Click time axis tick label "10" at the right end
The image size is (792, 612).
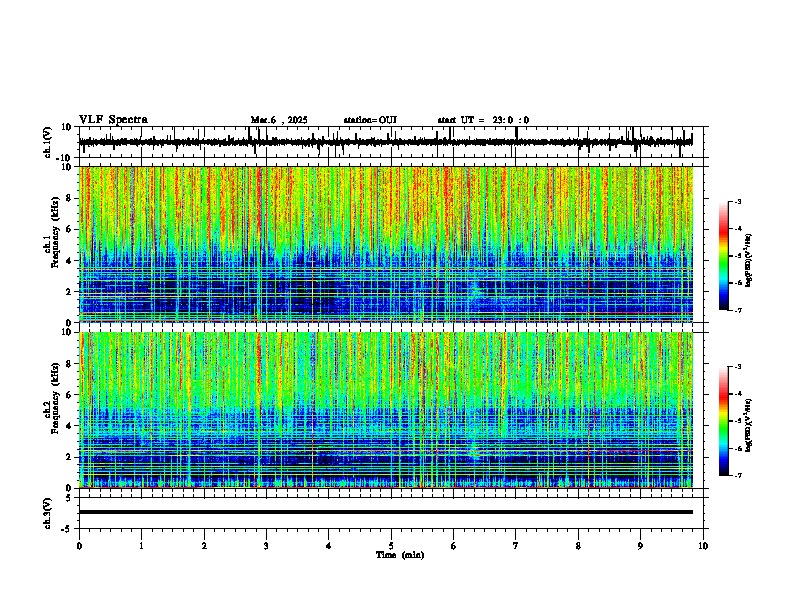click(703, 546)
